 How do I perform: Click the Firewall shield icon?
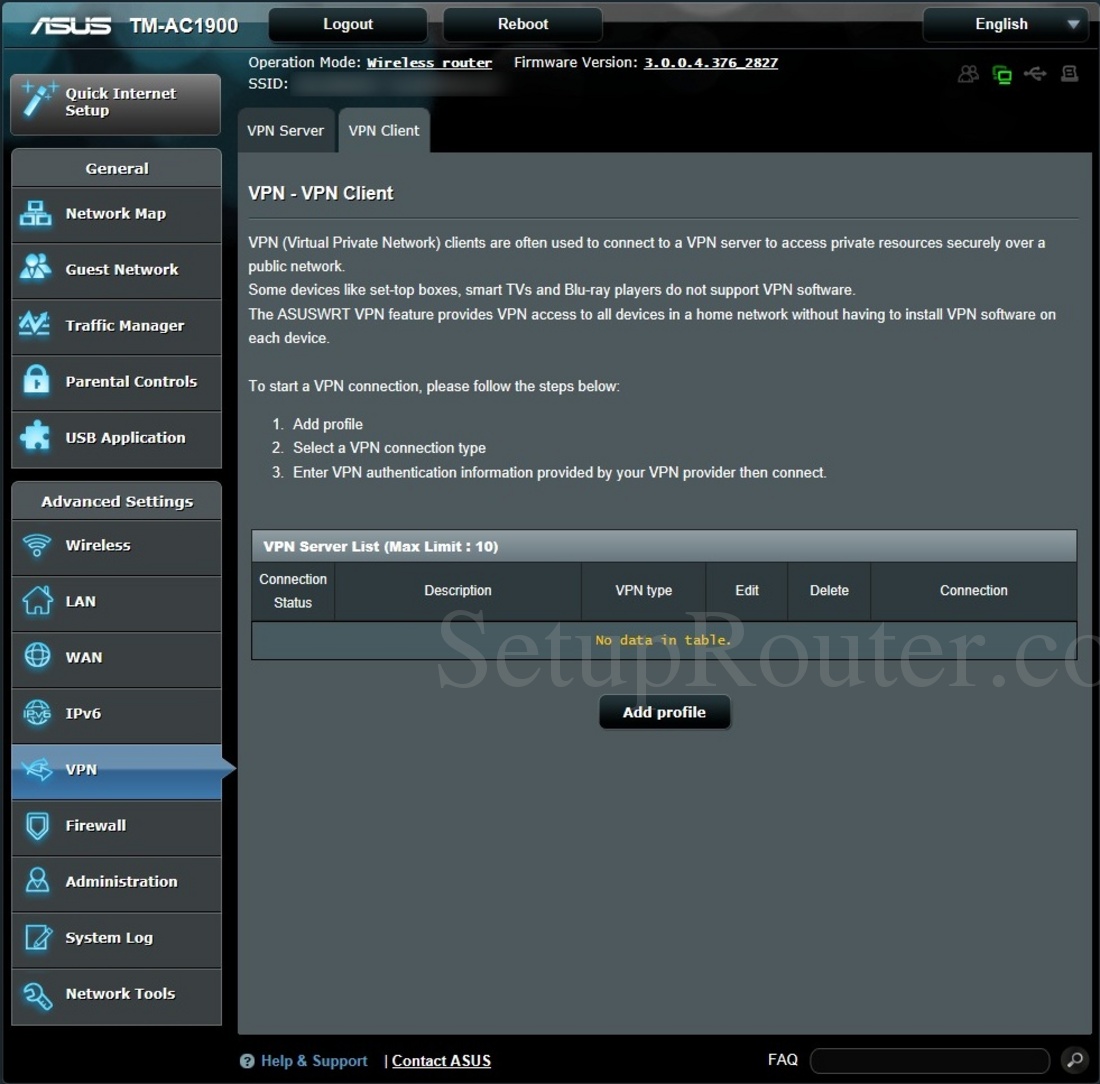coord(37,826)
